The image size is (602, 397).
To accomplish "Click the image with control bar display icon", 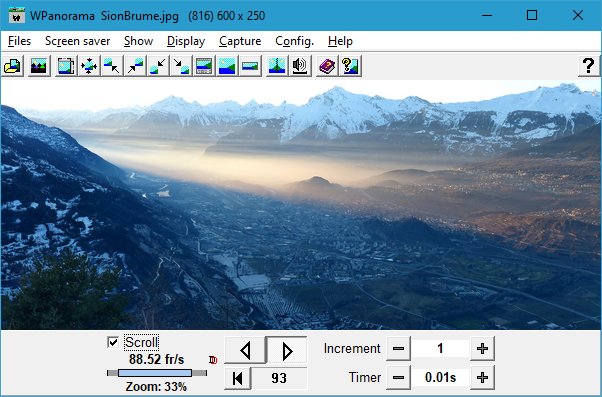I will click(204, 66).
